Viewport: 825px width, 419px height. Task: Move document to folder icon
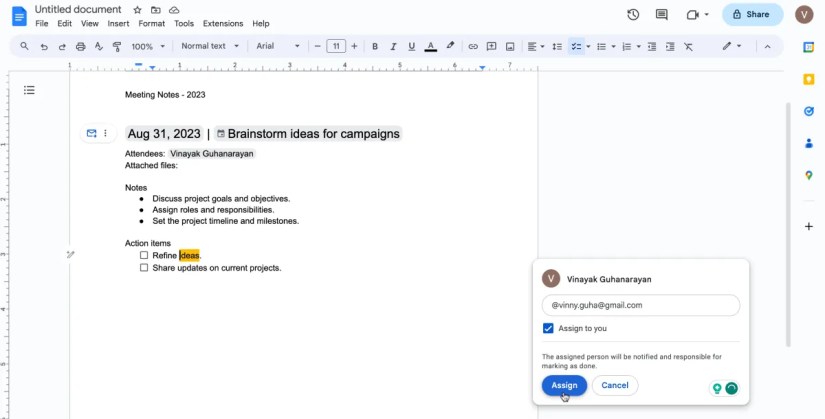coord(156,10)
